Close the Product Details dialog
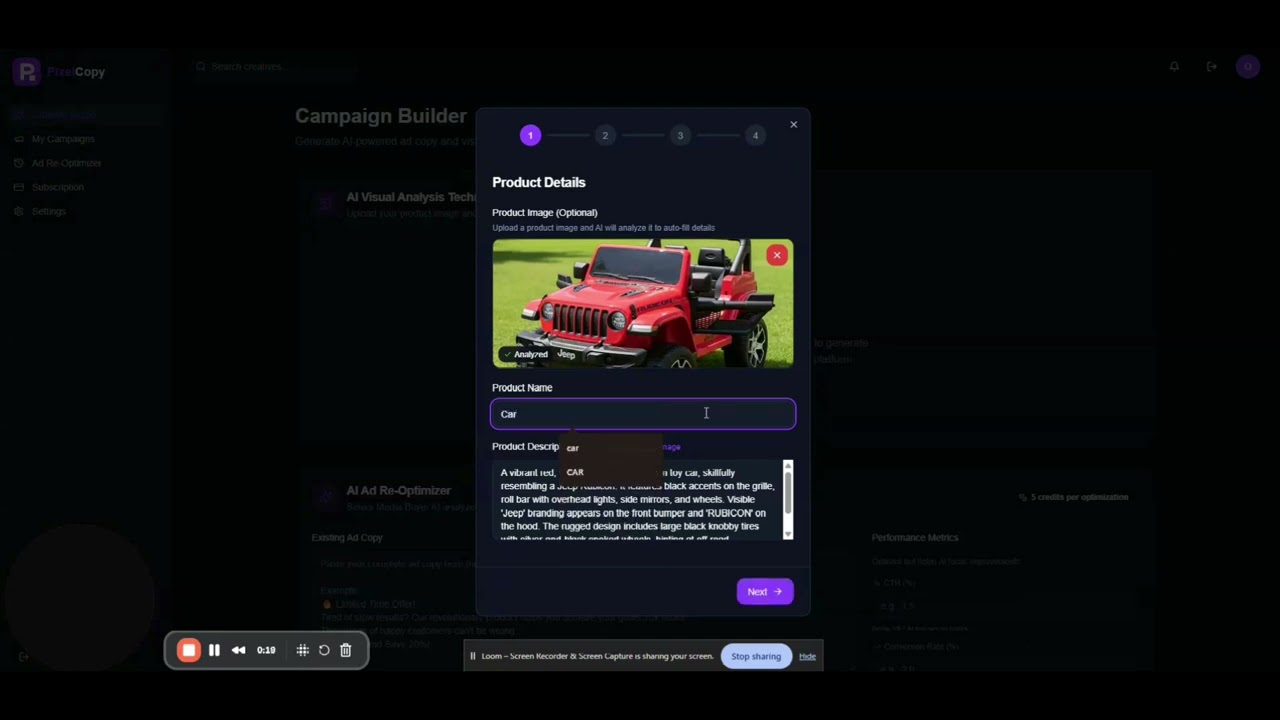The height and width of the screenshot is (720, 1280). click(794, 125)
